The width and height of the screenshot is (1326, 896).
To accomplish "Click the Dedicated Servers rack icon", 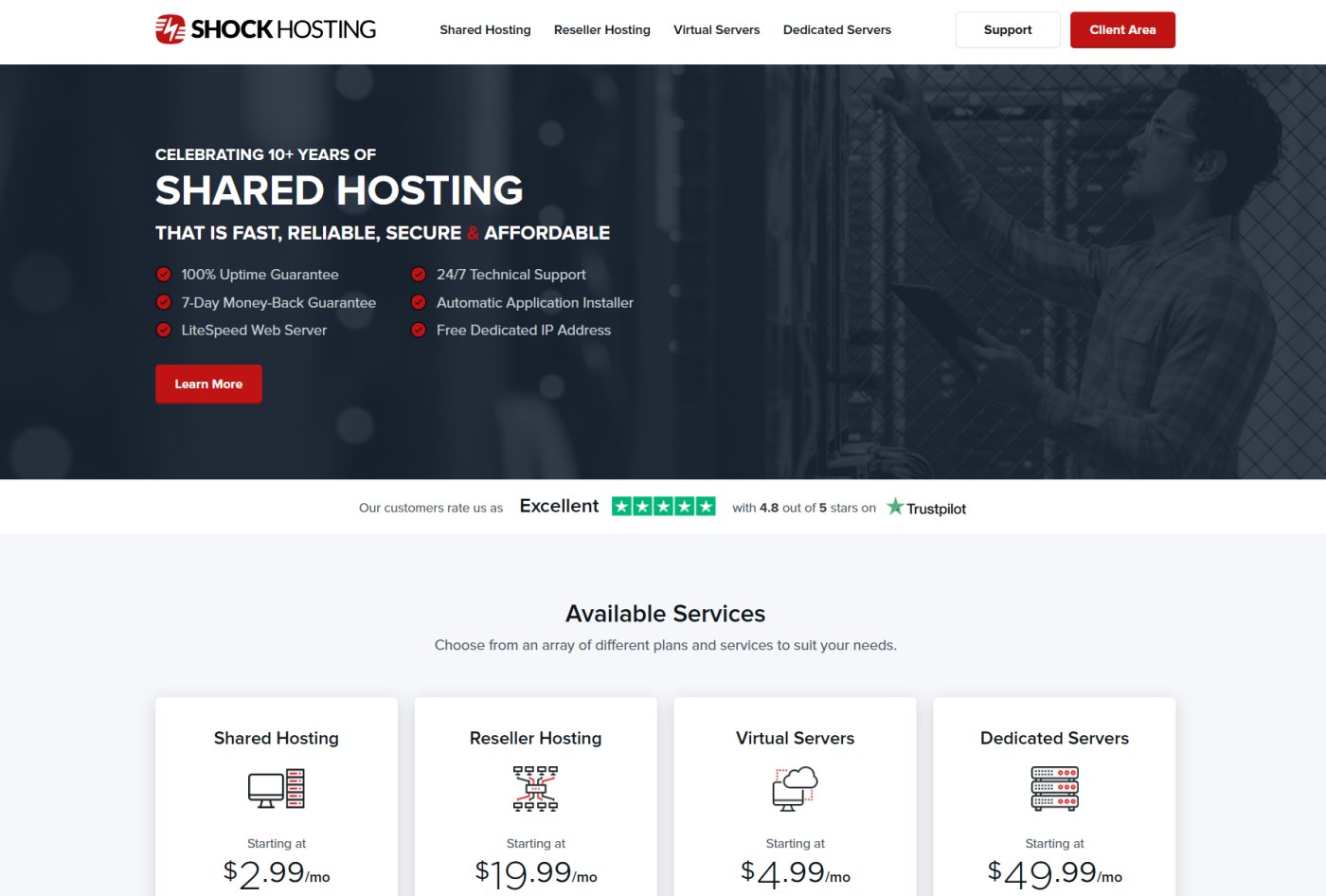I will click(x=1054, y=788).
